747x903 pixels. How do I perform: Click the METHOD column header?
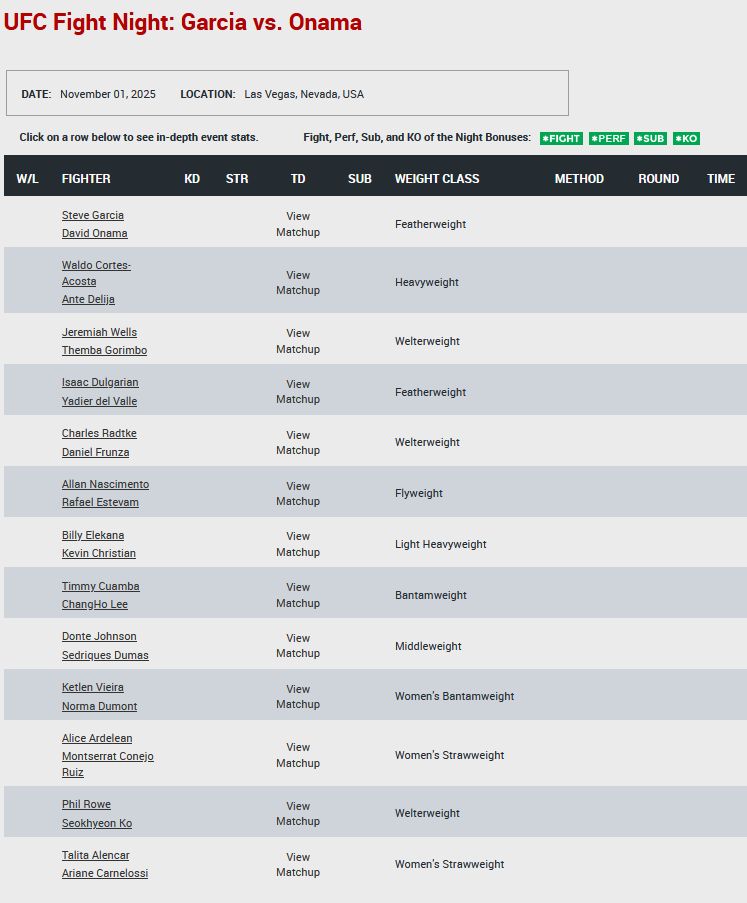[x=579, y=179]
